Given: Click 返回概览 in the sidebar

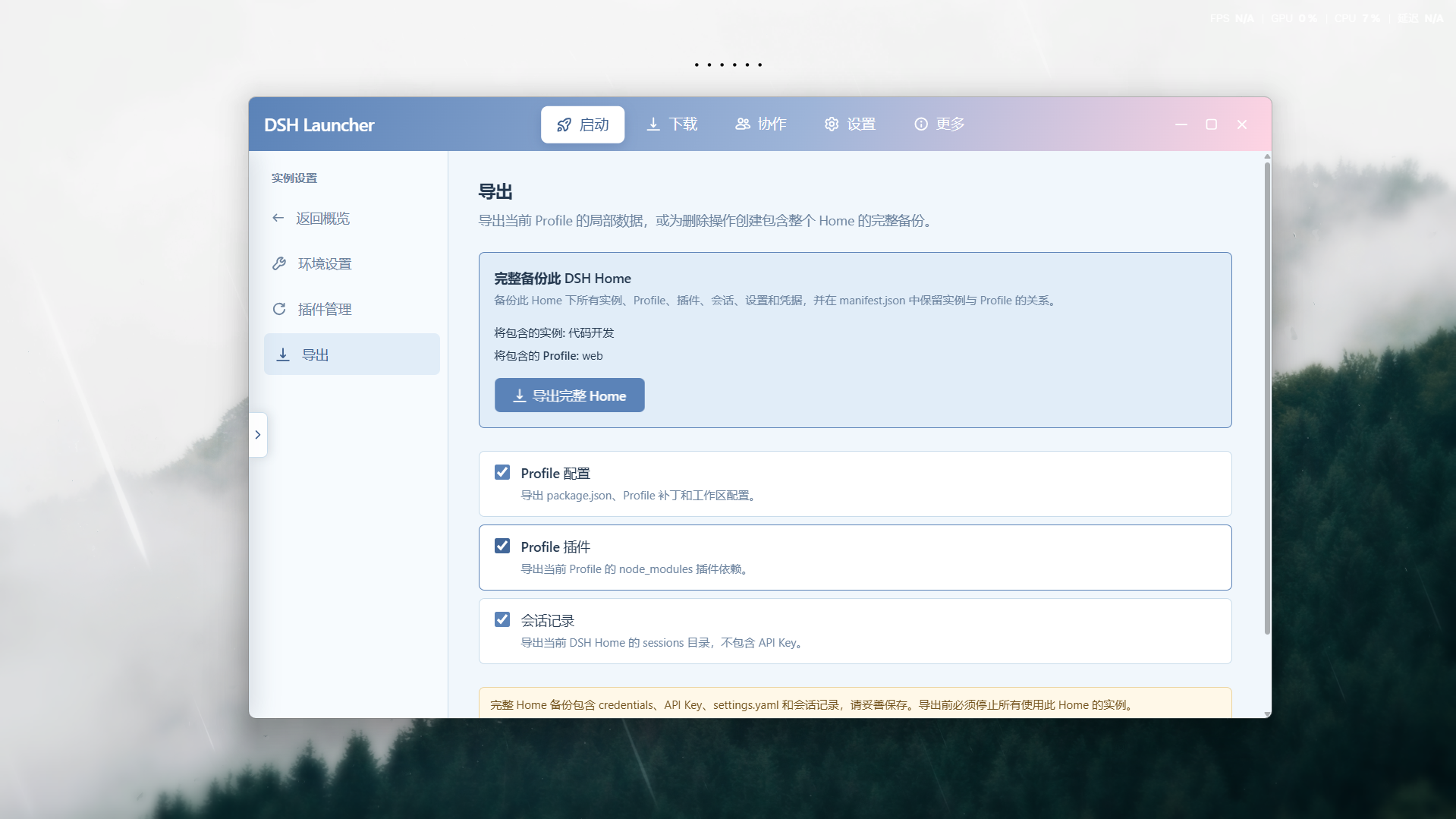Looking at the screenshot, I should pos(352,219).
